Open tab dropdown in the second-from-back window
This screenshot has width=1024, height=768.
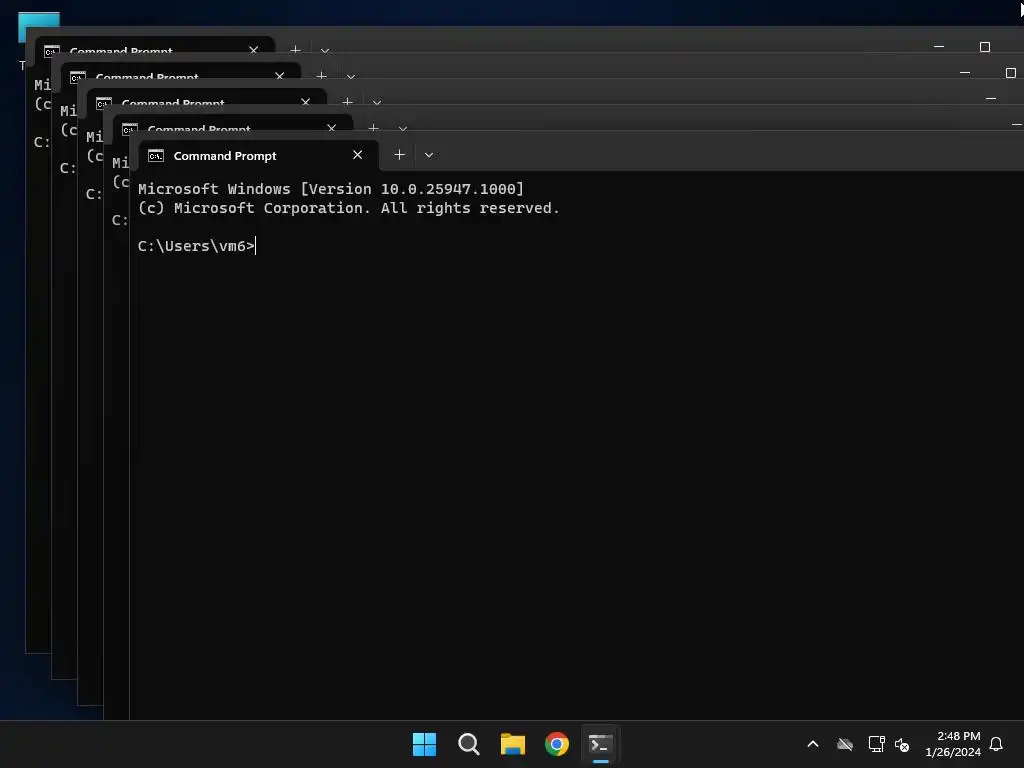point(351,76)
